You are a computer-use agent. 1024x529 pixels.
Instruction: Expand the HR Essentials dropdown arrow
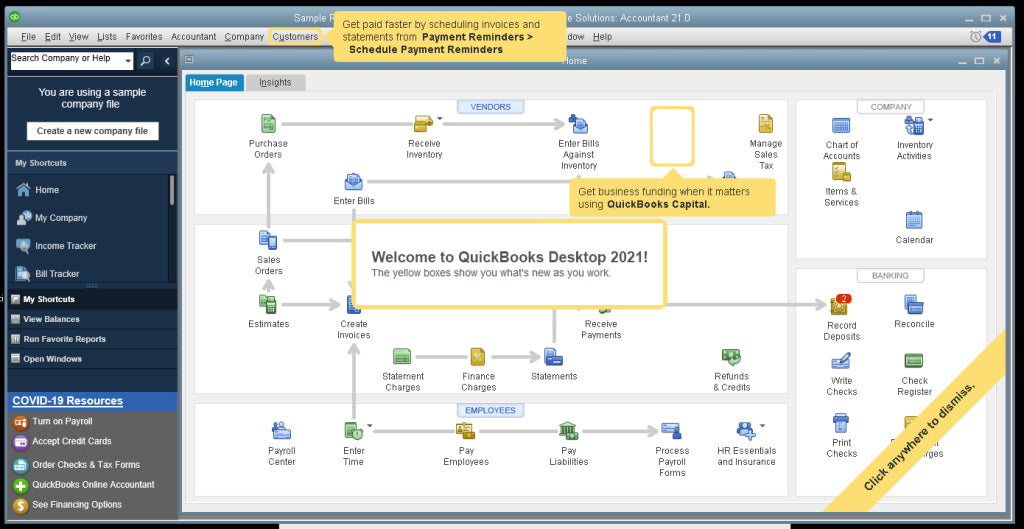[762, 425]
